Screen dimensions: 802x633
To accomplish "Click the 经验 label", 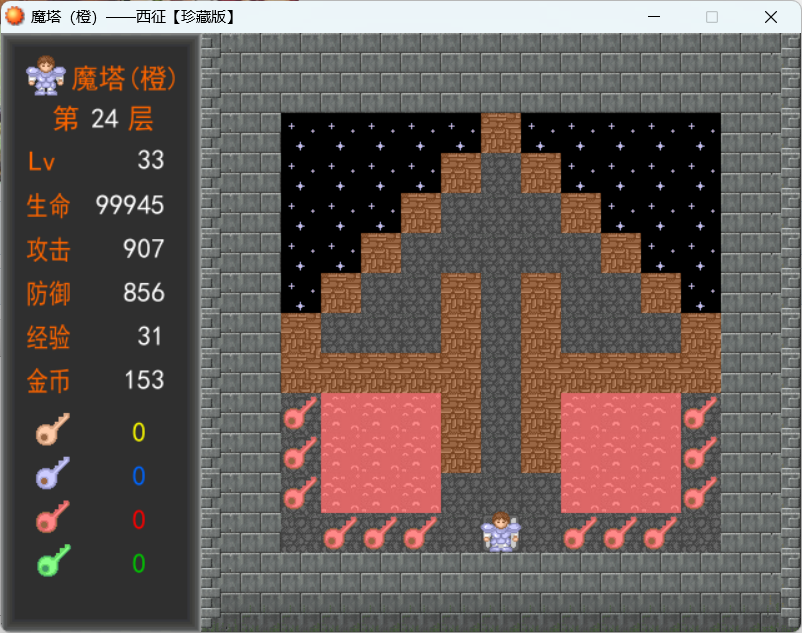I will pos(48,337).
